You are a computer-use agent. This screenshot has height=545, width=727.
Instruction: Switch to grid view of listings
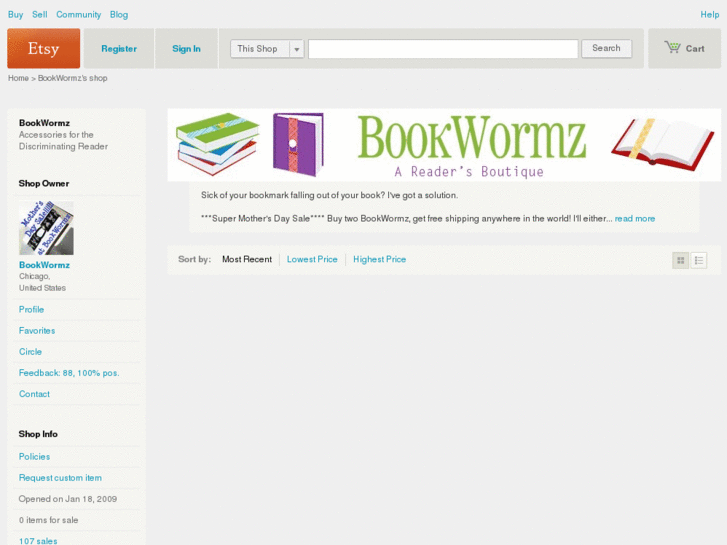[x=681, y=261]
